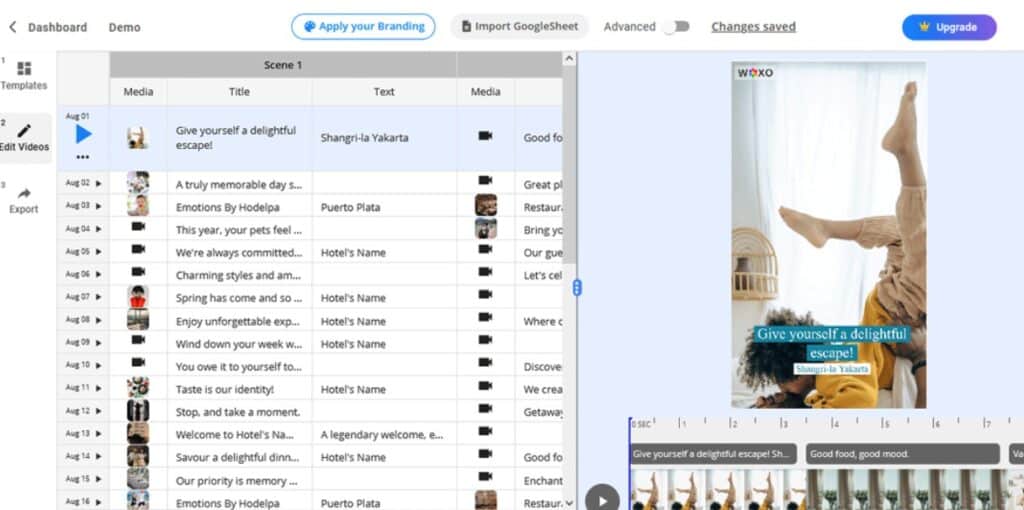Play the Aug 01 video row
Viewport: 1024px width, 510px height.
point(83,133)
